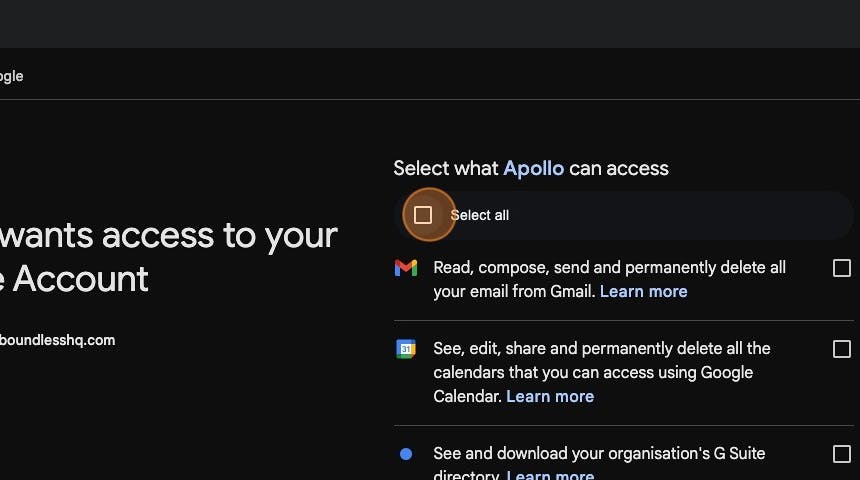Screen dimensions: 860x480
Task: Open Learn more link for Gmail permission
Action: tap(643, 291)
